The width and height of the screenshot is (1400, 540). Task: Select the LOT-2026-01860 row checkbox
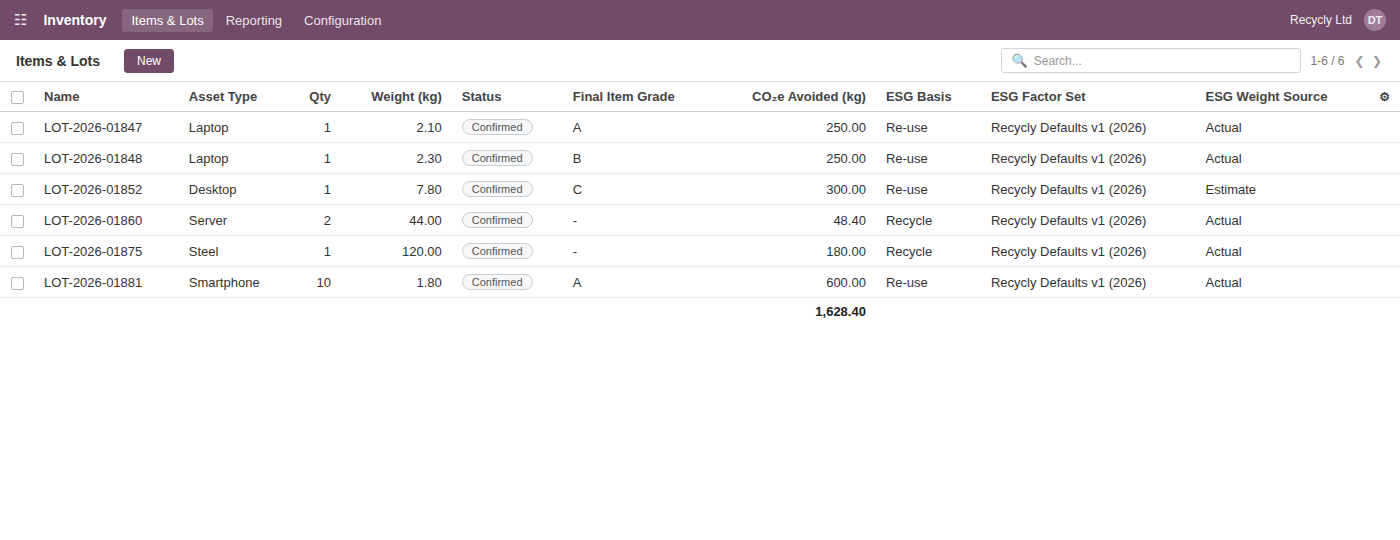(17, 221)
